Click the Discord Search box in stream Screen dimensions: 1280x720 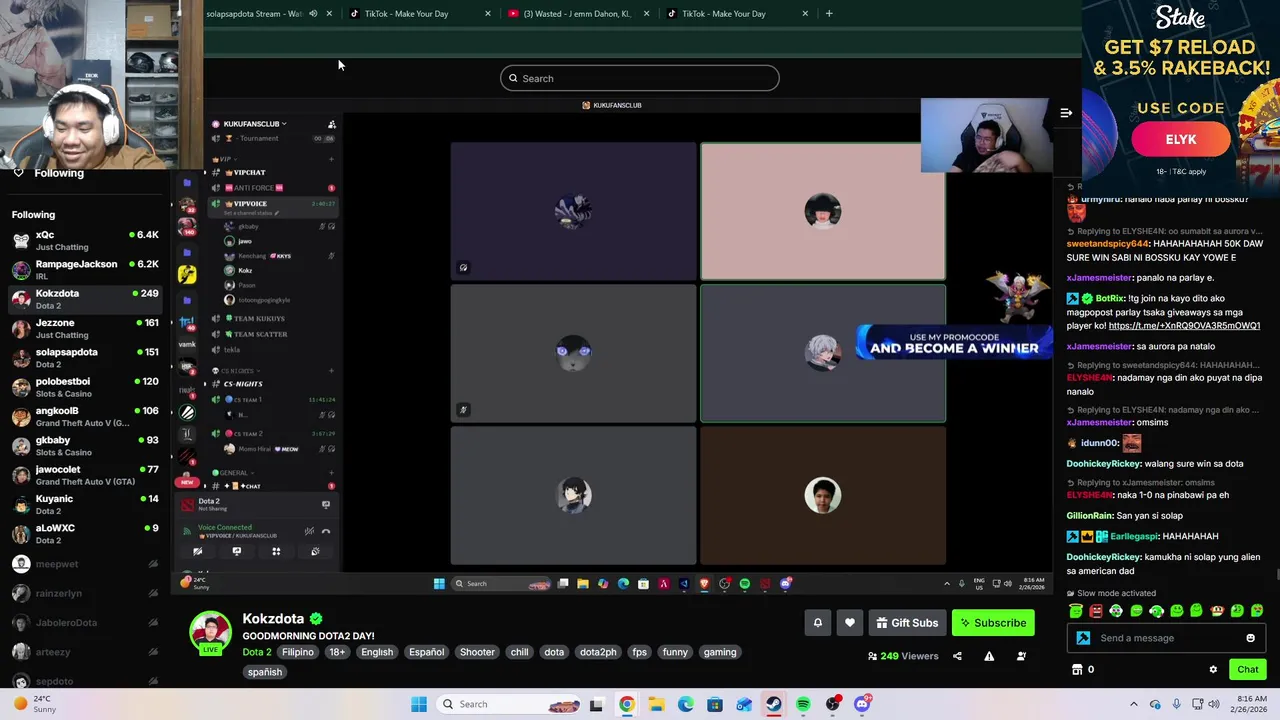pyautogui.click(x=640, y=78)
